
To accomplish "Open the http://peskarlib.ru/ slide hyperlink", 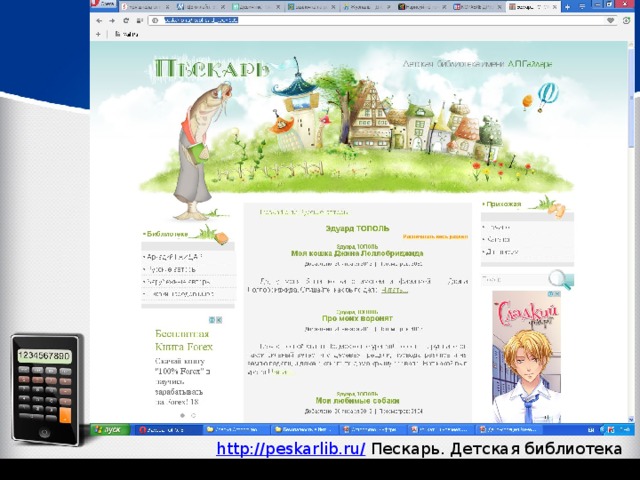I will [291, 449].
